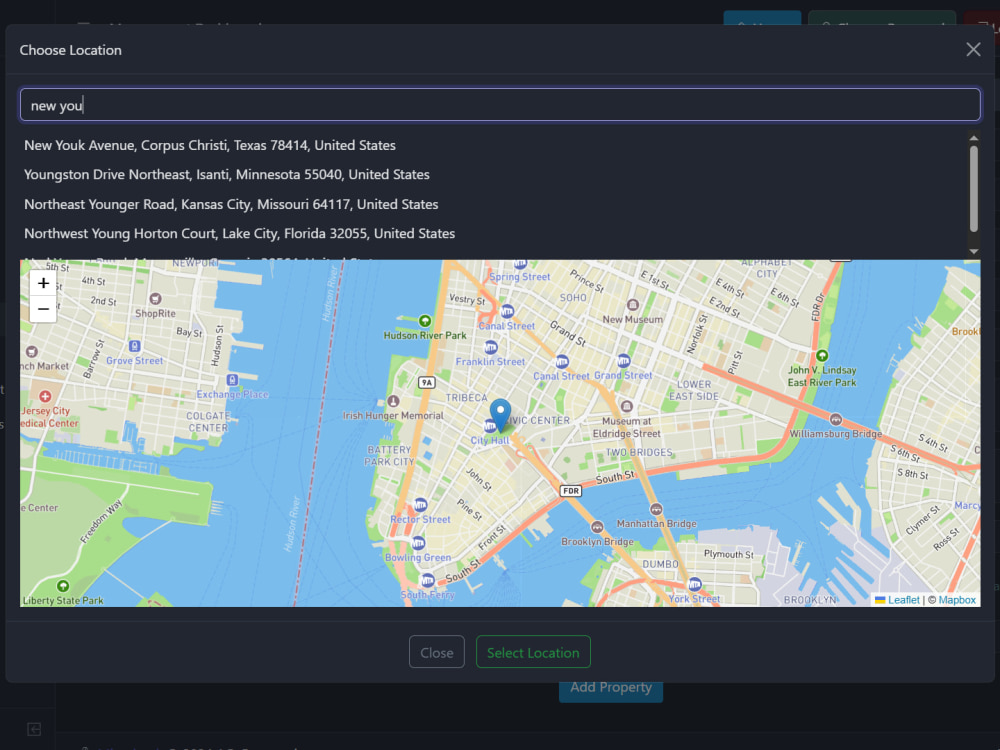
Task: Click the Canal Street subway icon near Vestry St
Action: coord(507,312)
